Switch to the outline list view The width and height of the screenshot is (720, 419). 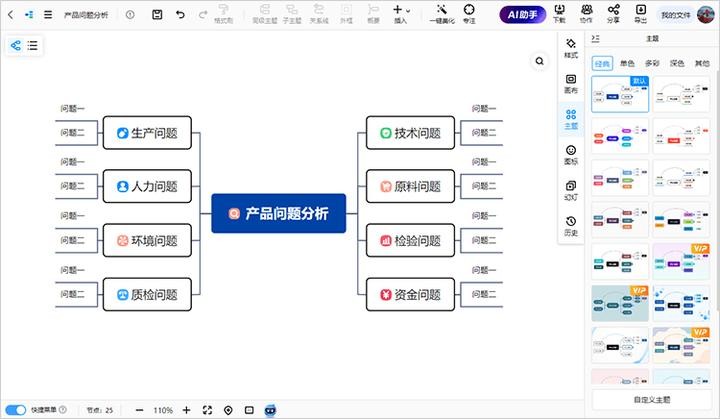33,46
